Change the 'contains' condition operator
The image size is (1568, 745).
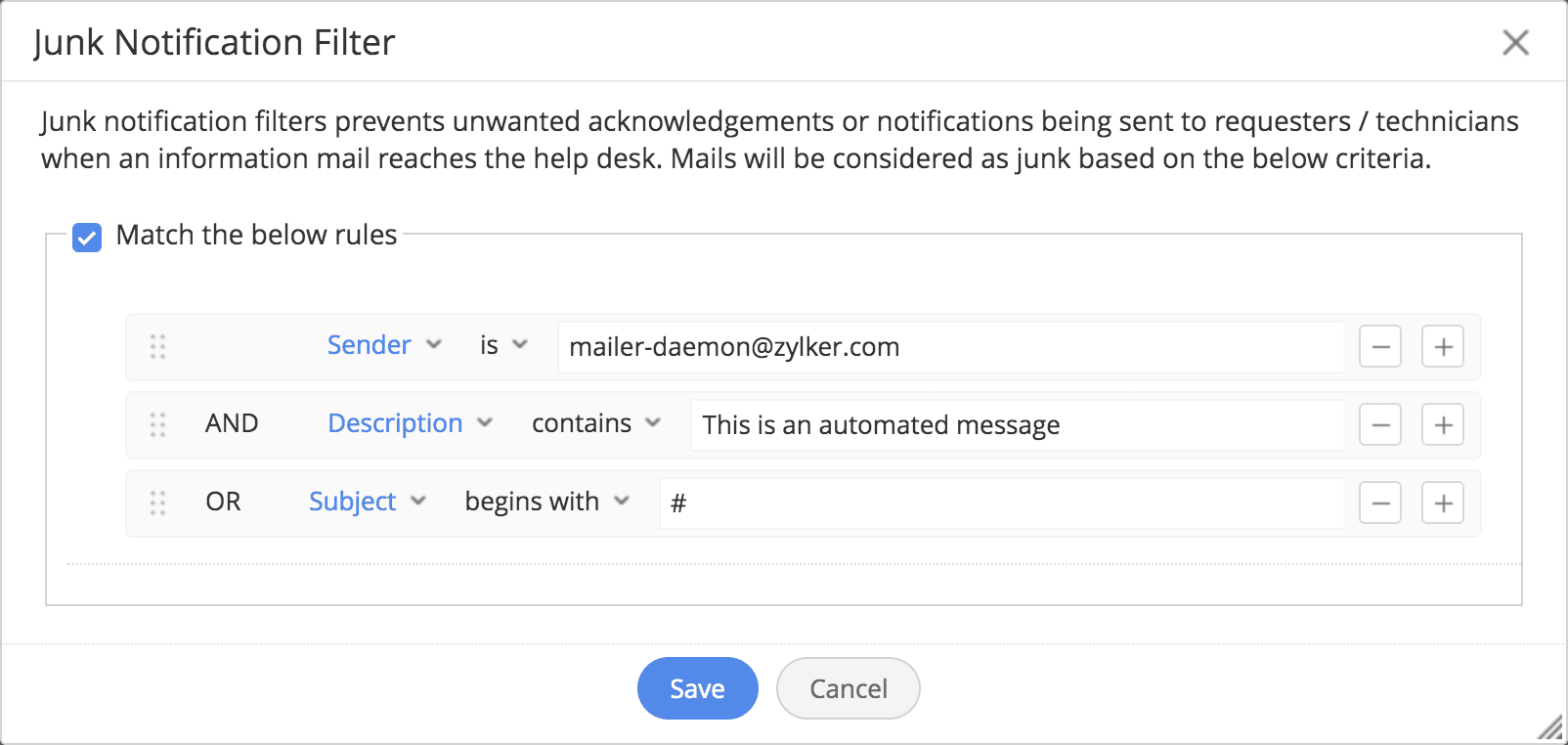click(x=596, y=423)
